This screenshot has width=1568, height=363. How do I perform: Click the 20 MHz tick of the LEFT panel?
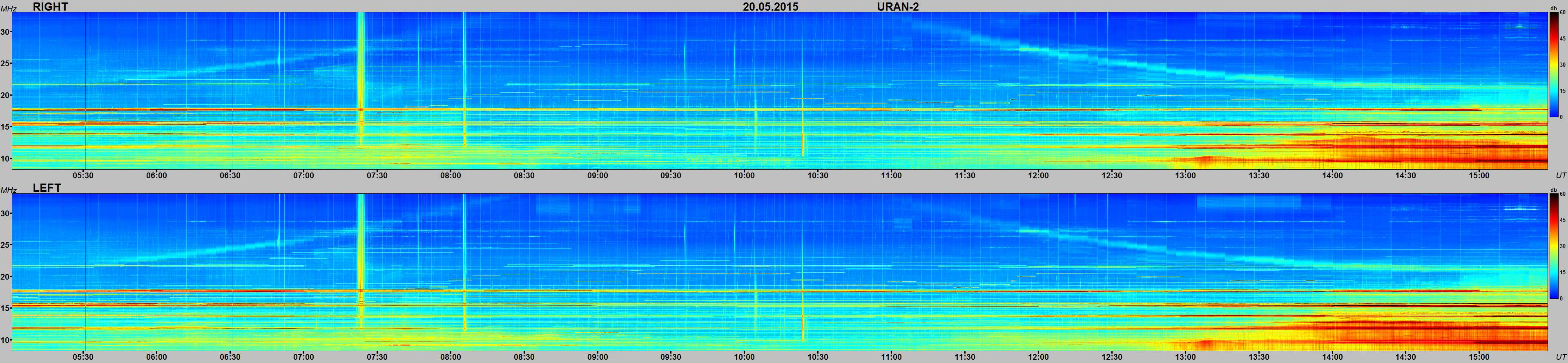[x=5, y=276]
